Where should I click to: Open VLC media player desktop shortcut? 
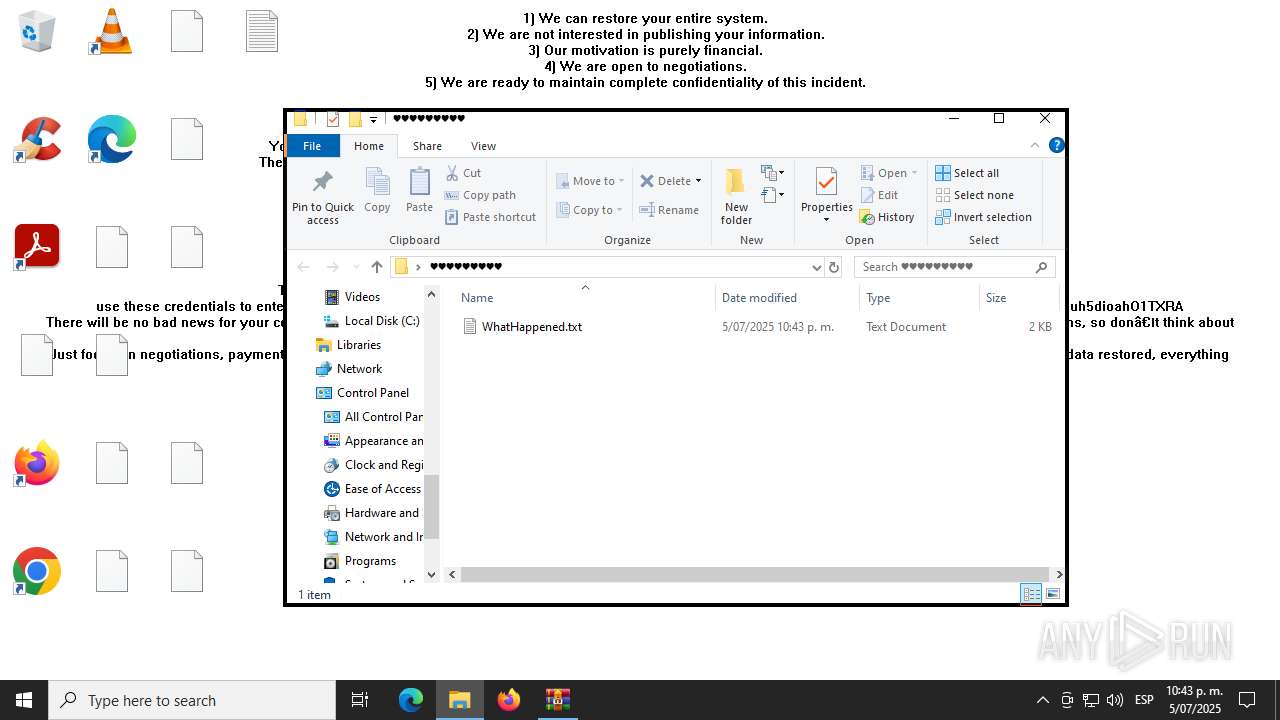tap(111, 31)
